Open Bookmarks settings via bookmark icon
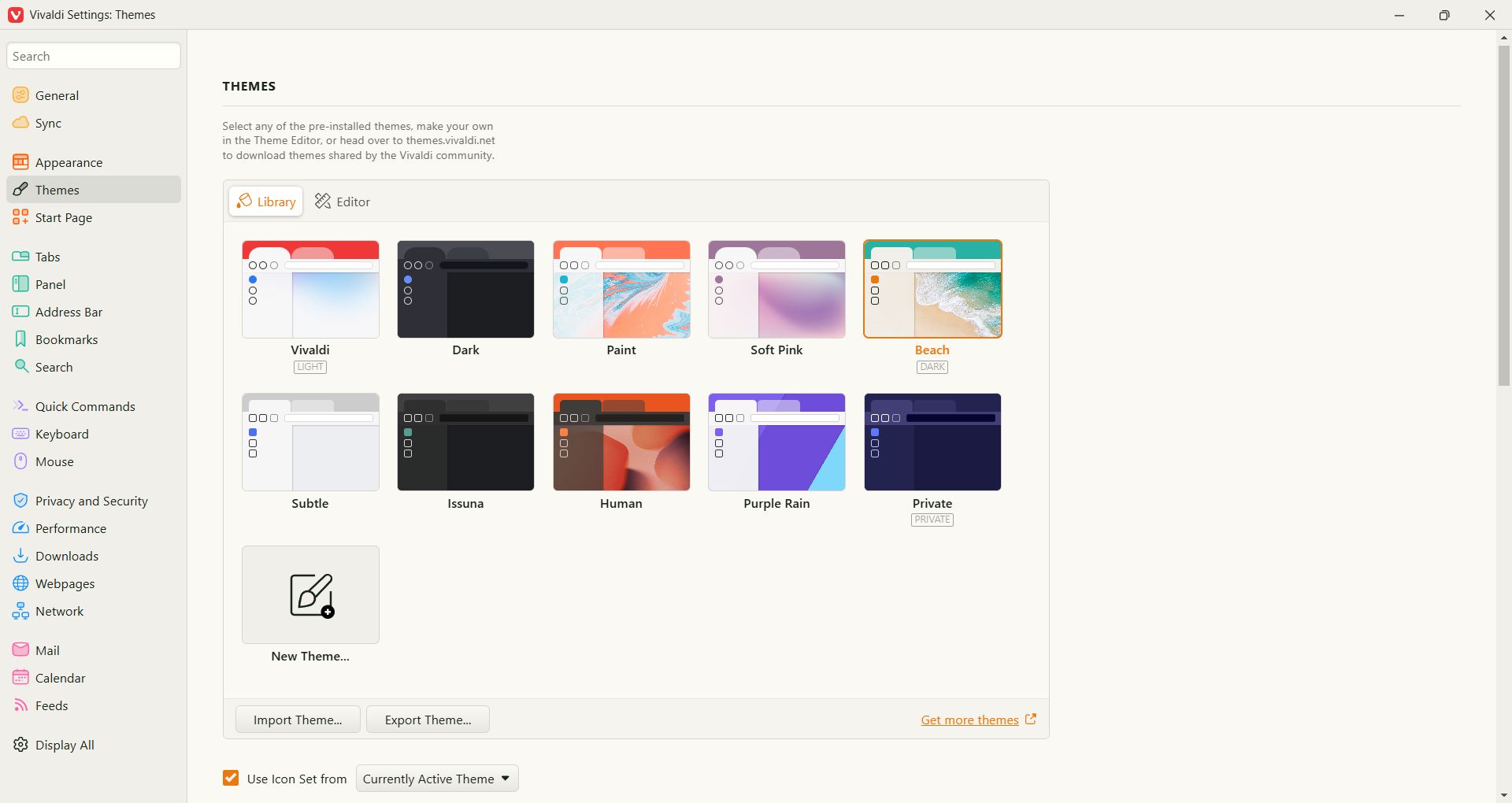Image resolution: width=1512 pixels, height=803 pixels. coord(20,339)
